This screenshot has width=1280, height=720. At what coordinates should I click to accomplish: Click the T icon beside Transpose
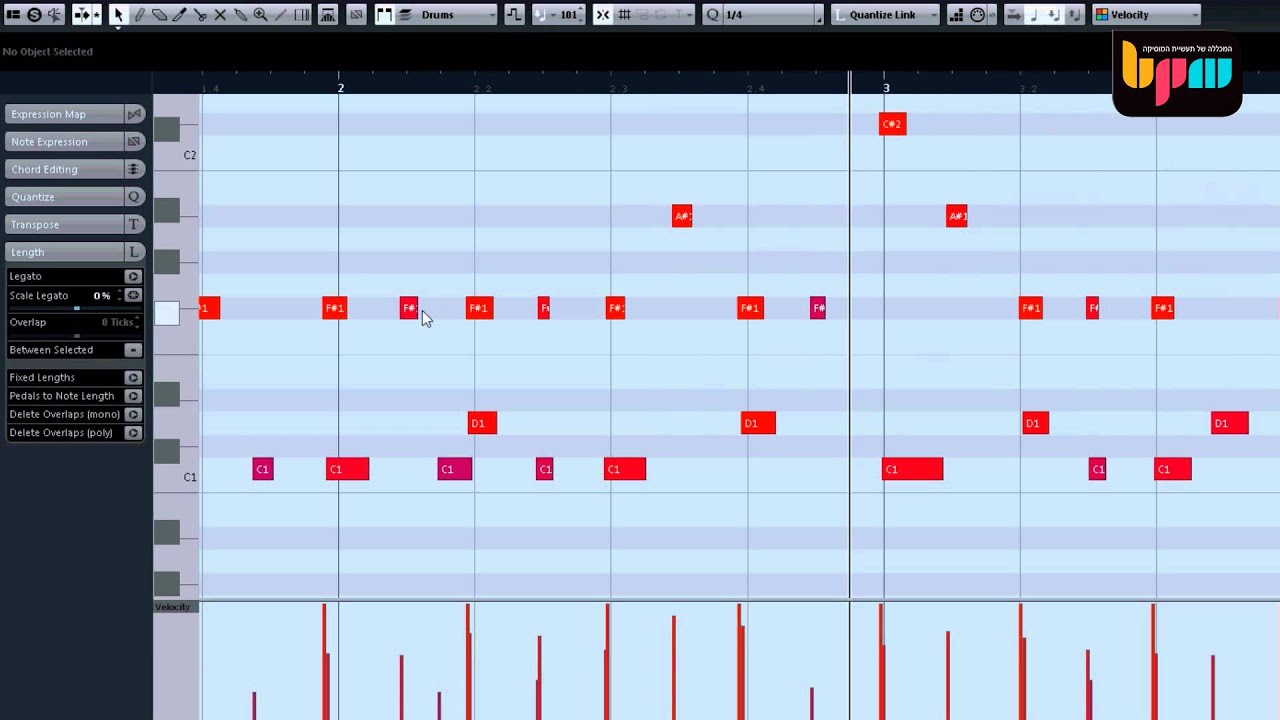pyautogui.click(x=134, y=224)
